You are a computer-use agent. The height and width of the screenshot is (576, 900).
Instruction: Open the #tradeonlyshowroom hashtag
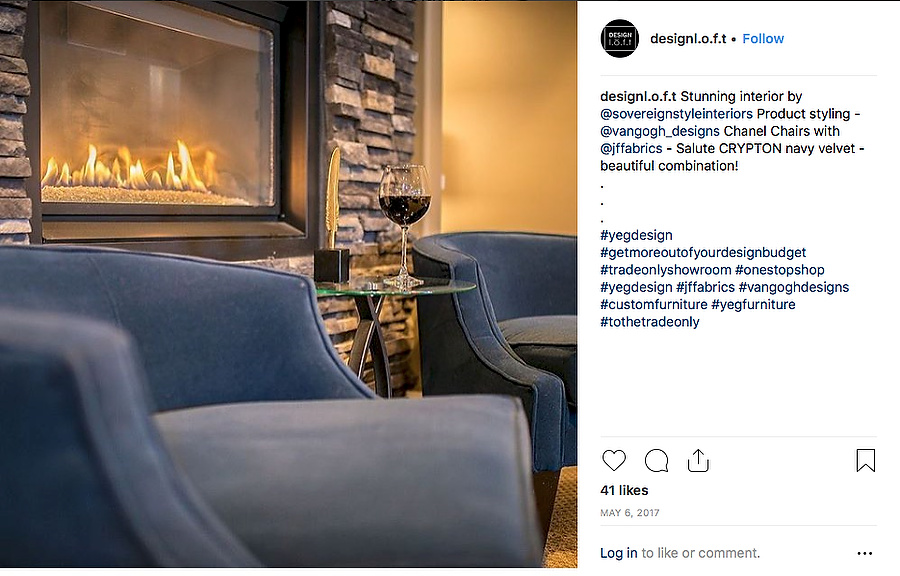666,270
